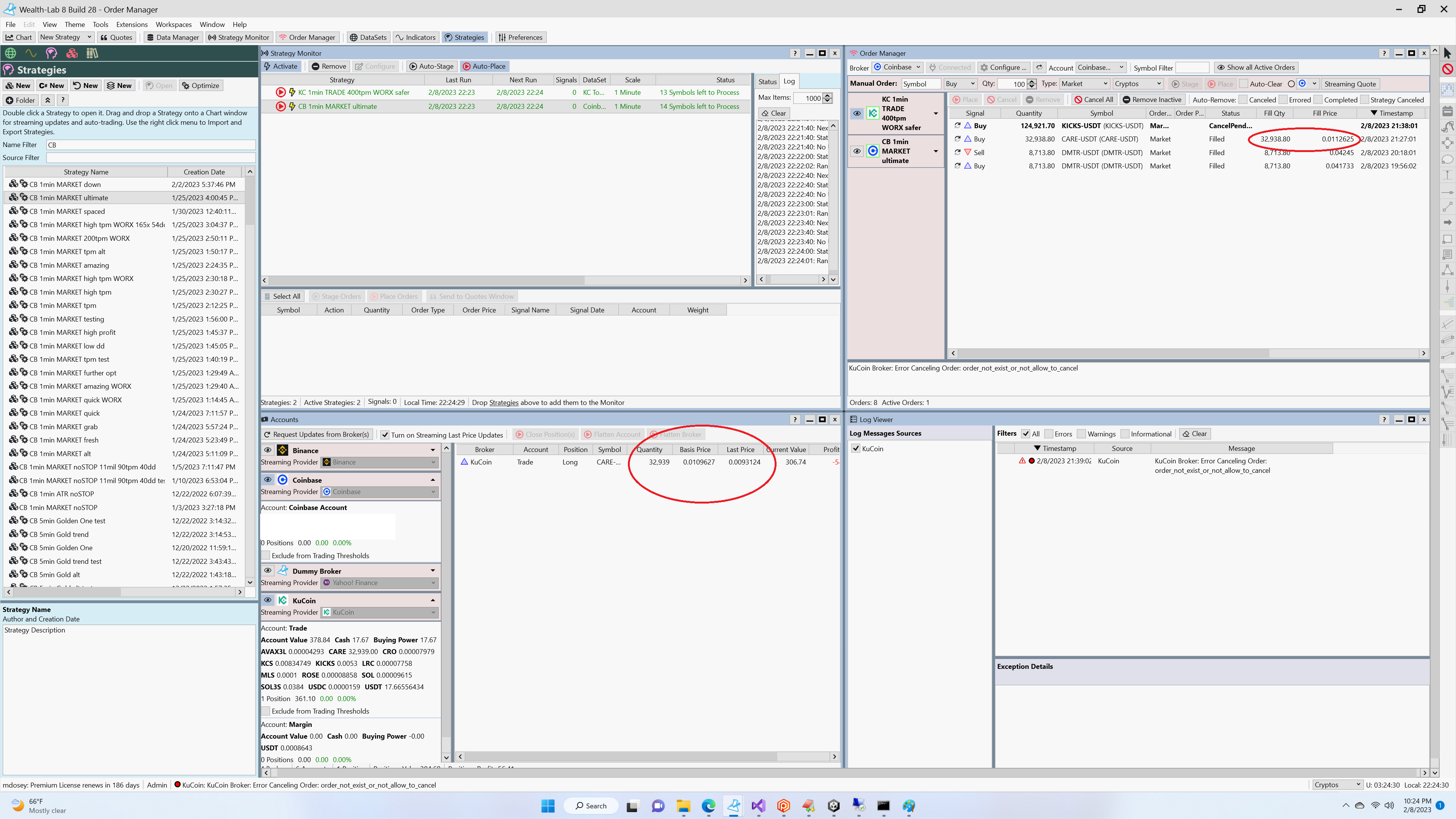Click the Name Filter input field

tap(151, 145)
